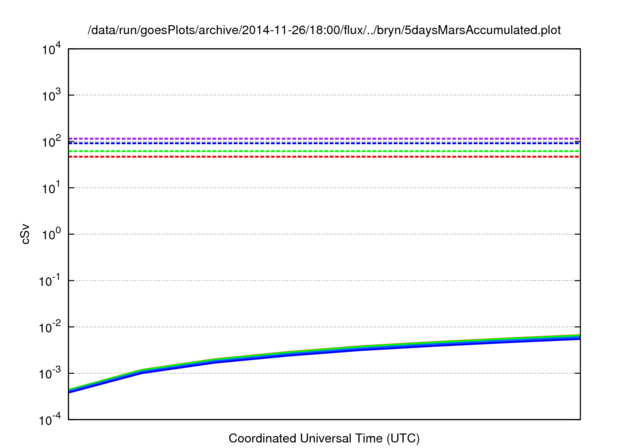Click the 10^-3 axis tick label
The image size is (640, 448).
pos(50,373)
